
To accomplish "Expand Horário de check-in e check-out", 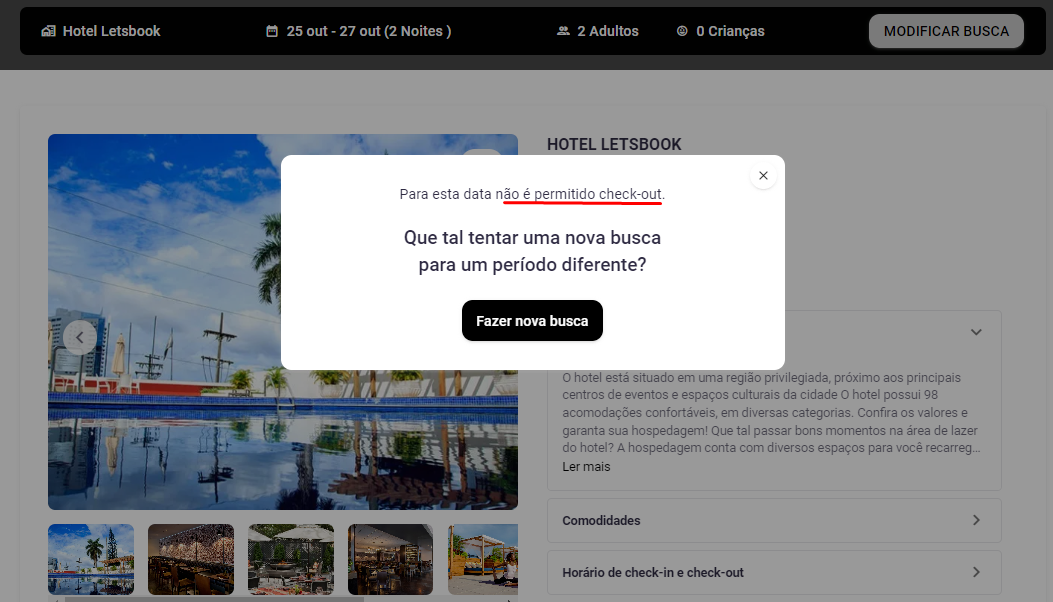I will 774,572.
